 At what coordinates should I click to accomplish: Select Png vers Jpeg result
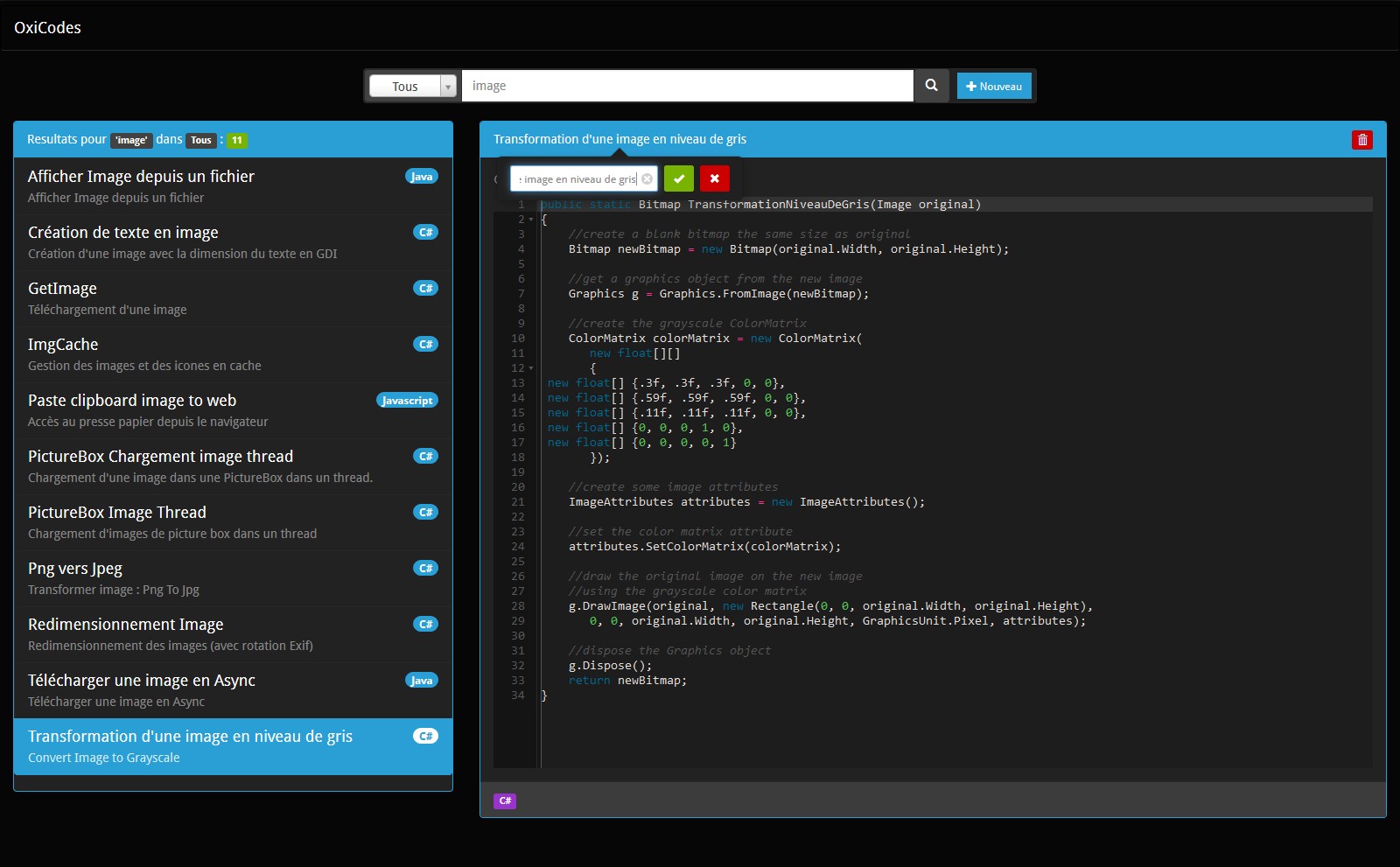233,578
